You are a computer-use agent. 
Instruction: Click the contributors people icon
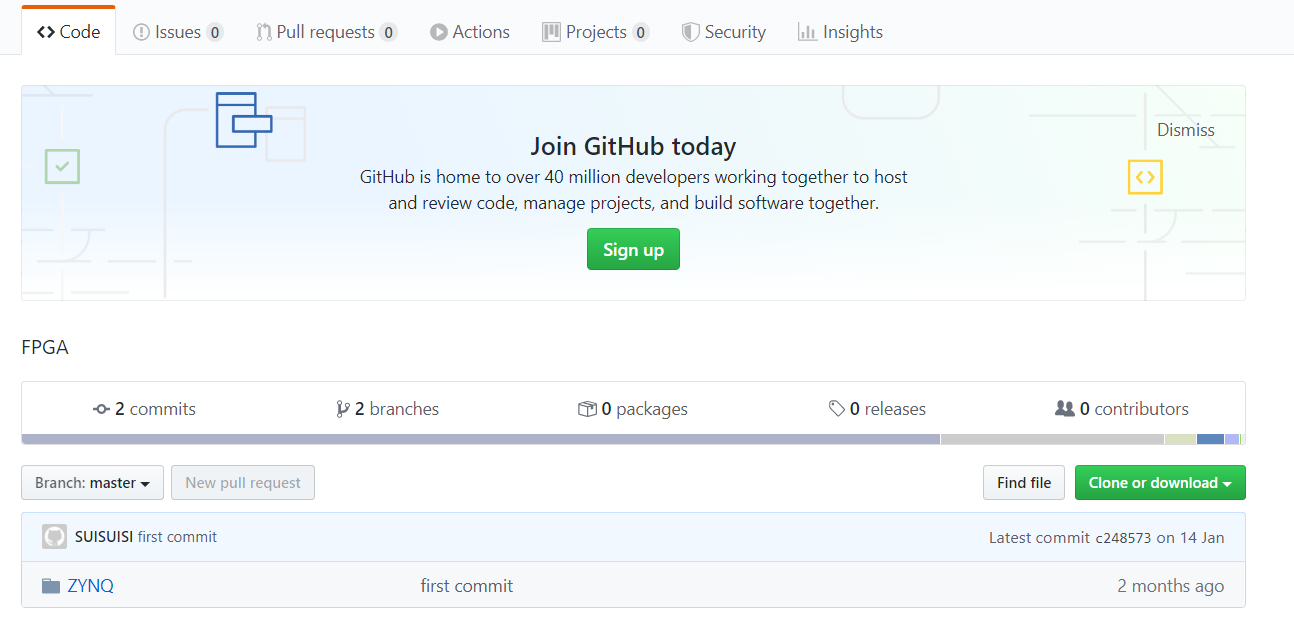click(x=1065, y=409)
